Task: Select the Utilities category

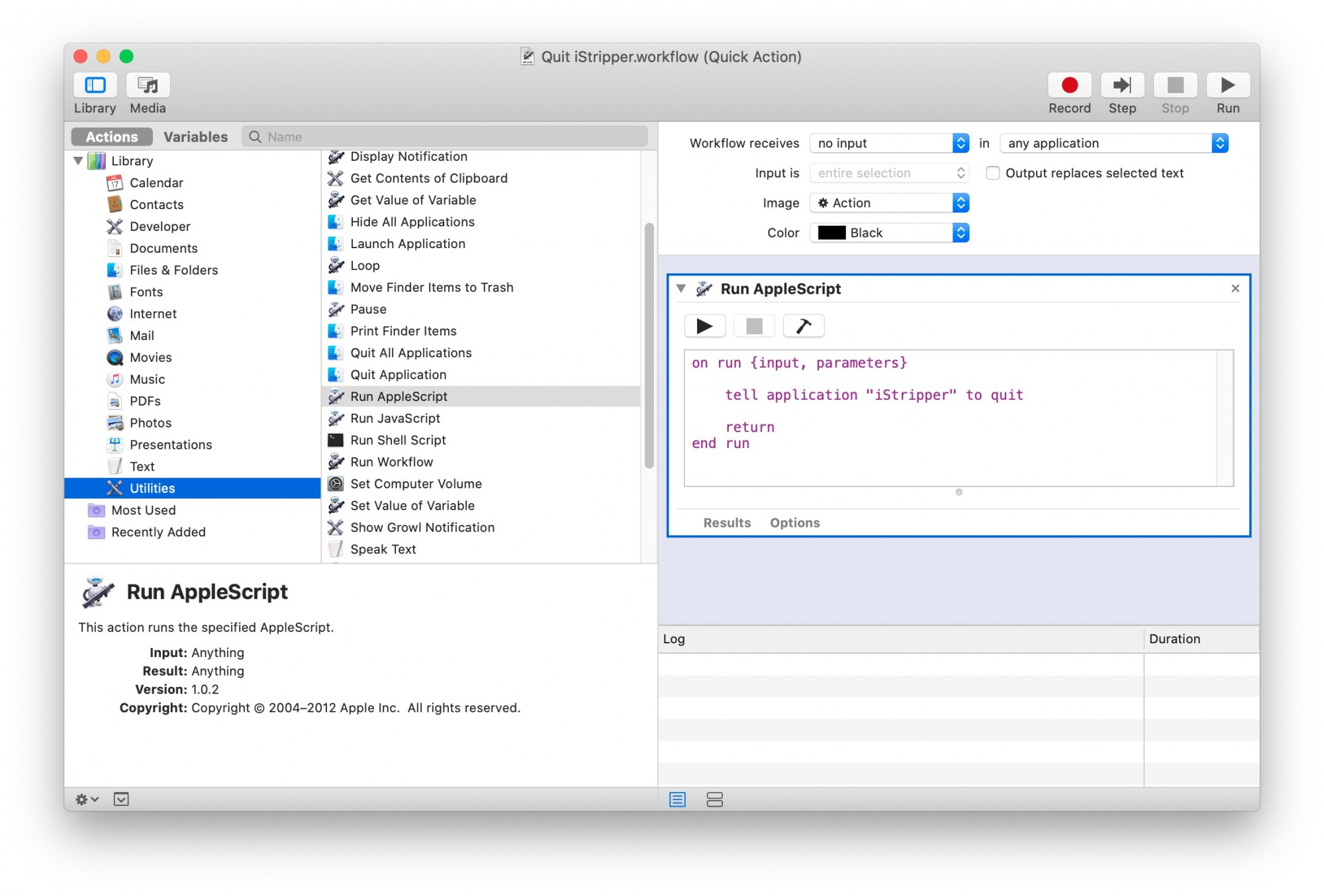Action: [x=192, y=488]
